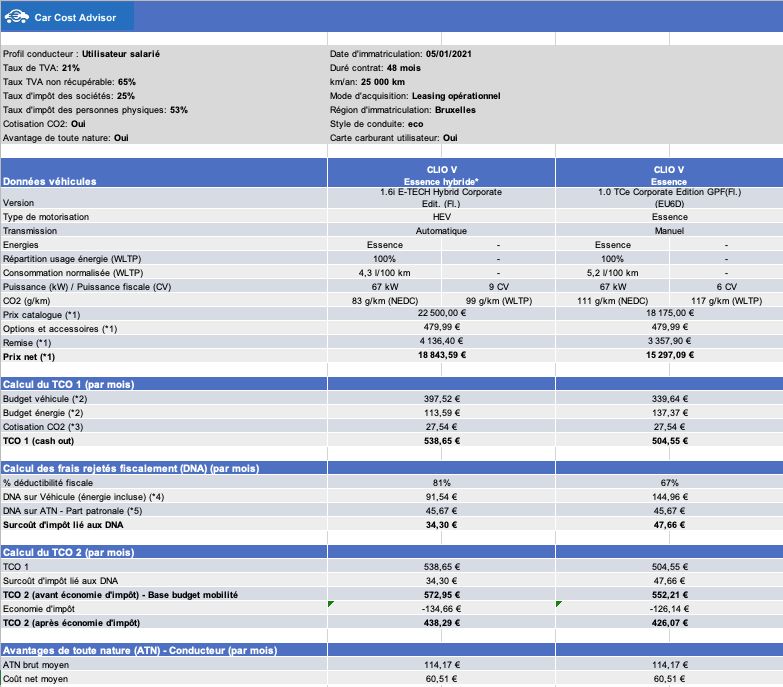
Task: Click the remise value 4 136,40 €
Action: click(441, 341)
